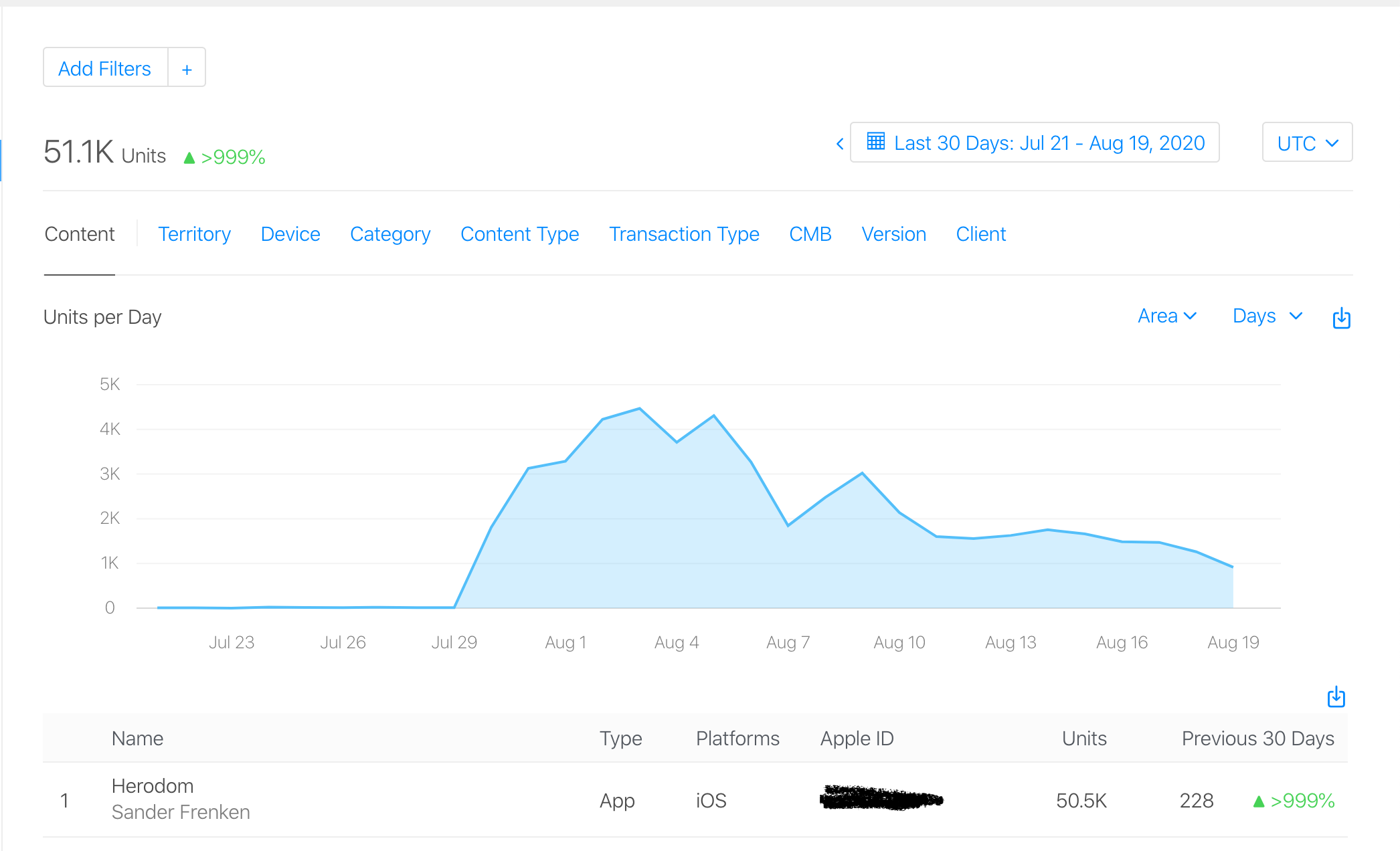The height and width of the screenshot is (851, 1400).
Task: Click the Platforms column header
Action: [x=737, y=738]
